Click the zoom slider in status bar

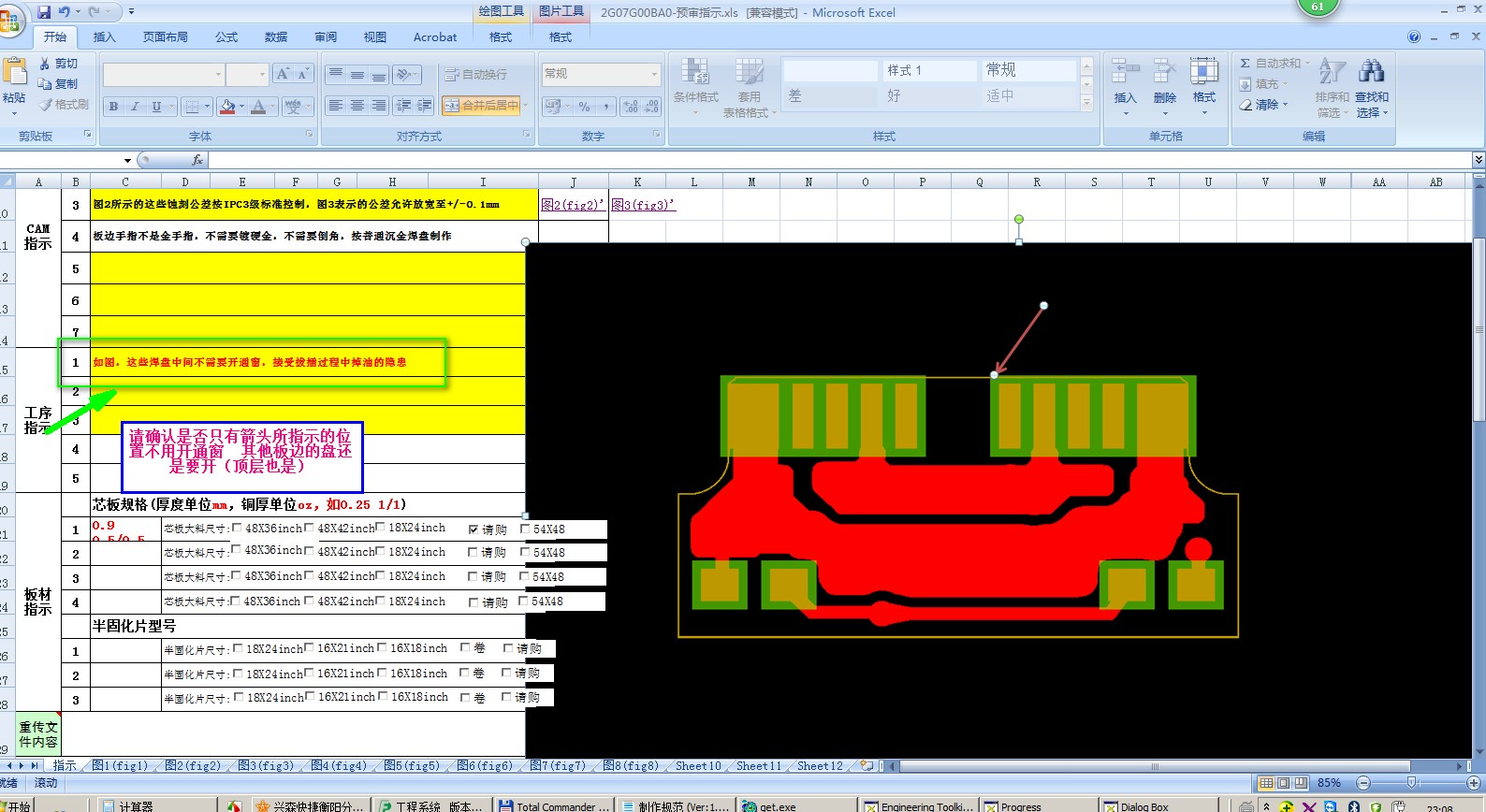(x=1412, y=782)
